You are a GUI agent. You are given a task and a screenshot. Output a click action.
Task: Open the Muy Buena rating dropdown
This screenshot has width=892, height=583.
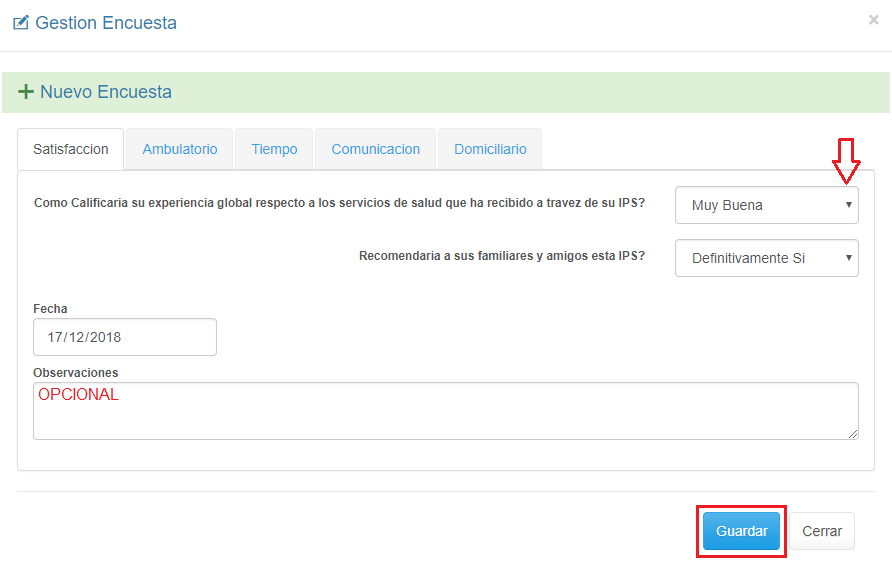click(766, 205)
